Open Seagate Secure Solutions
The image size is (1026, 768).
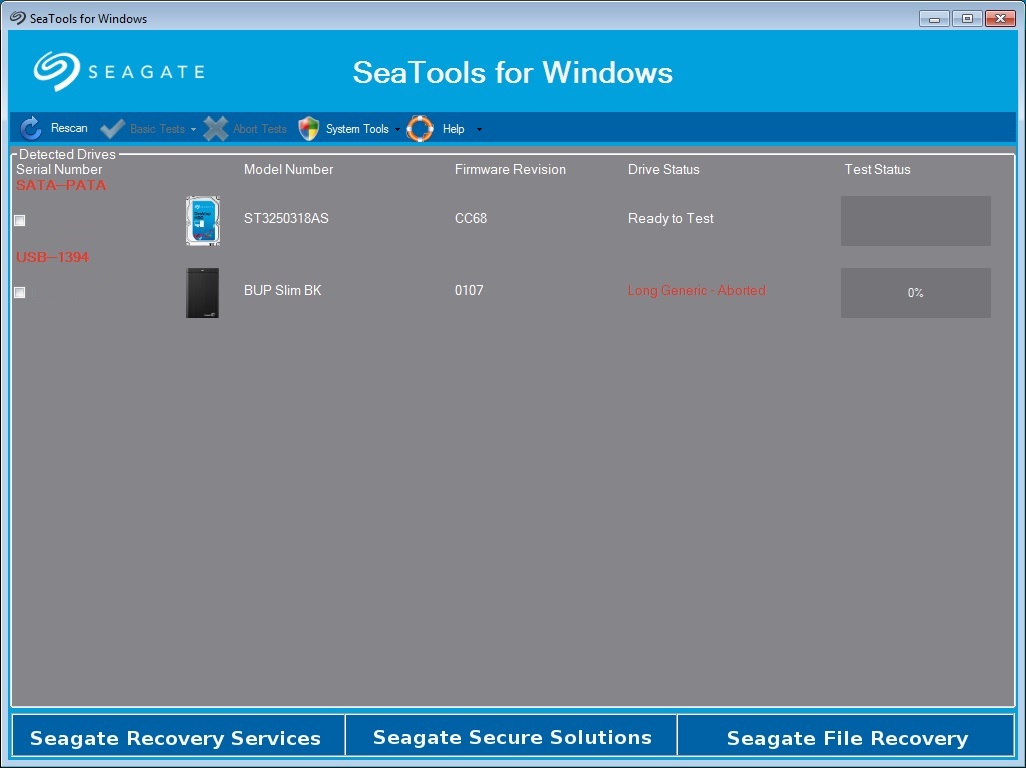511,737
